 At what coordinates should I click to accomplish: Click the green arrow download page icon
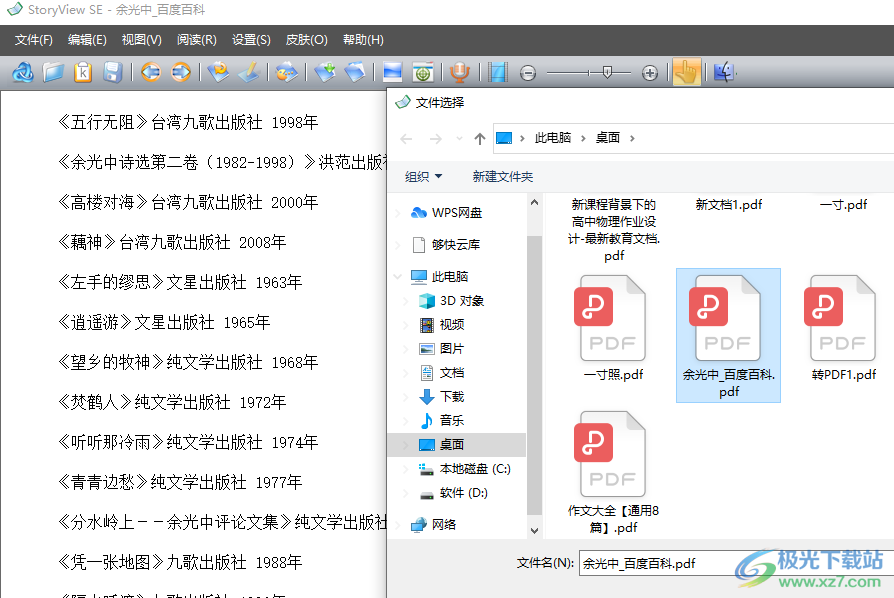click(x=325, y=72)
